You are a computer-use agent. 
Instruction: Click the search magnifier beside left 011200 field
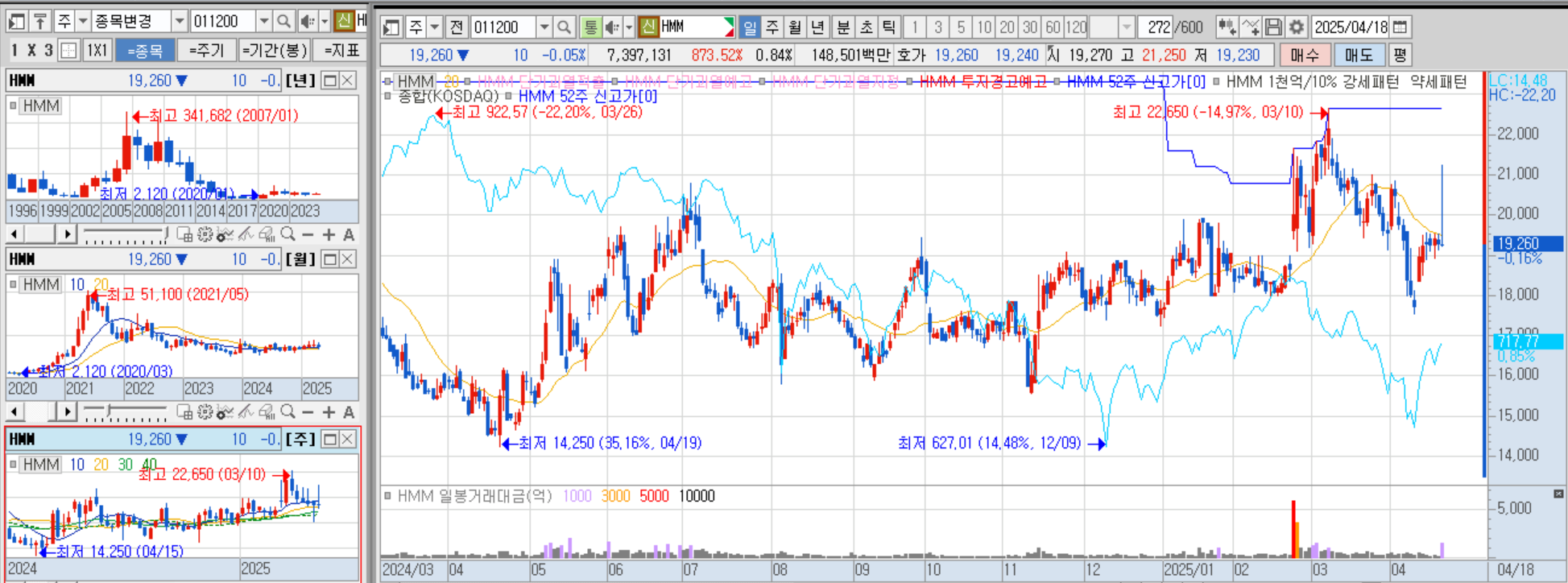pyautogui.click(x=283, y=21)
